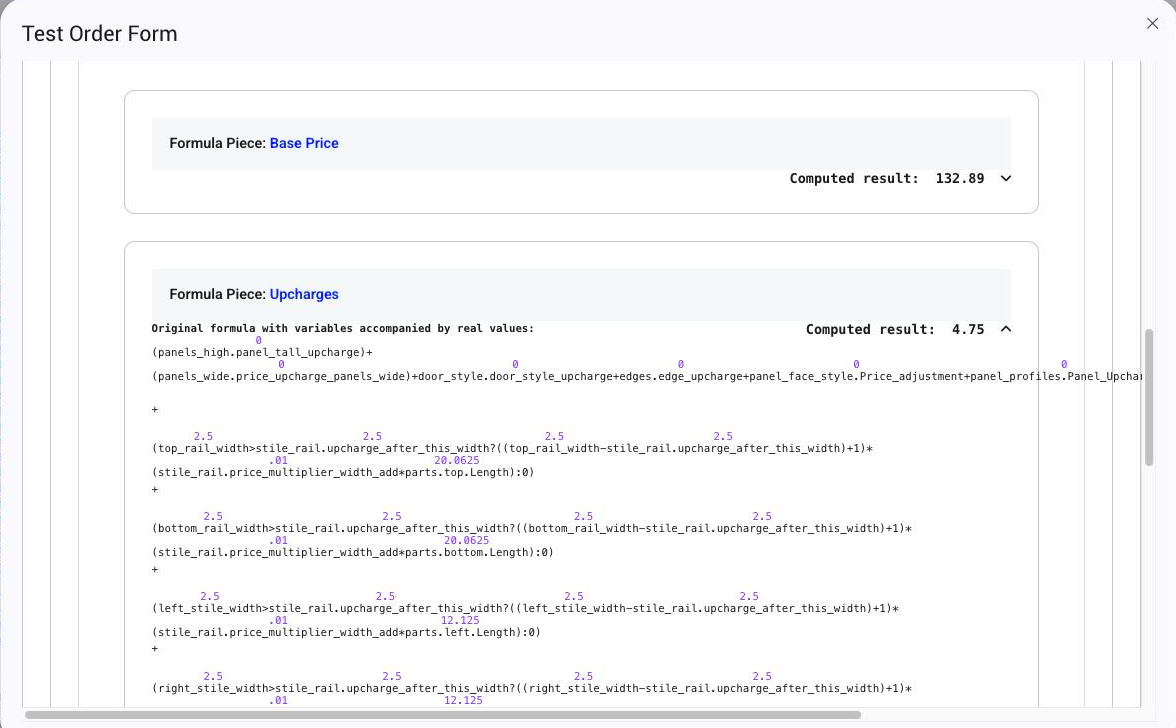Open the Base Price formula piece link
The width and height of the screenshot is (1176, 728).
[304, 143]
